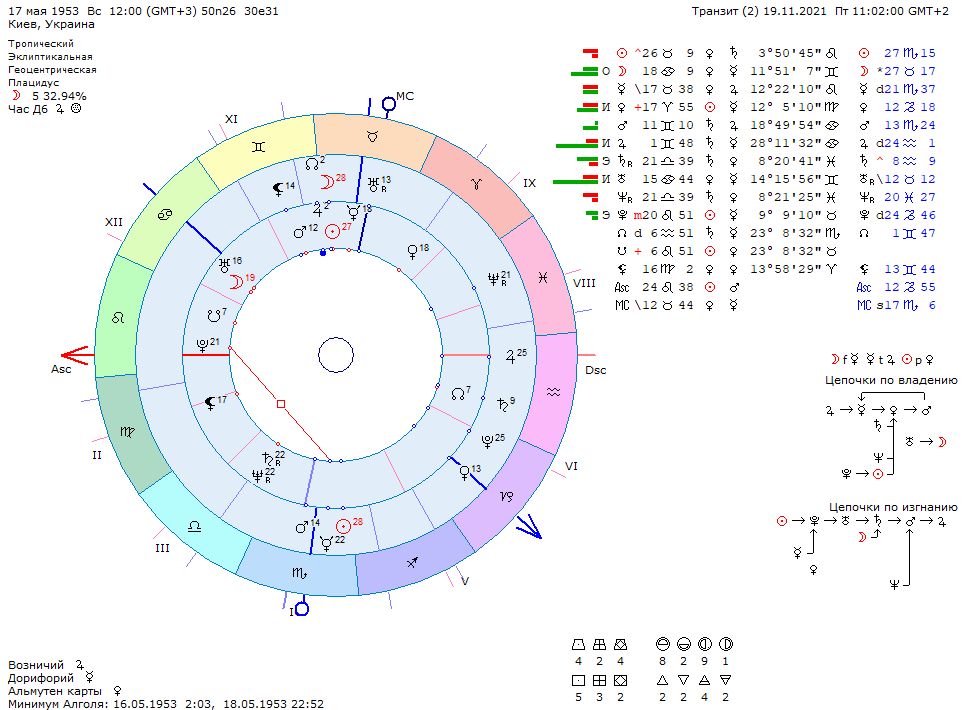Select the pink Pisces sector of the zodiac ring
The height and width of the screenshot is (710, 974).
tap(542, 278)
